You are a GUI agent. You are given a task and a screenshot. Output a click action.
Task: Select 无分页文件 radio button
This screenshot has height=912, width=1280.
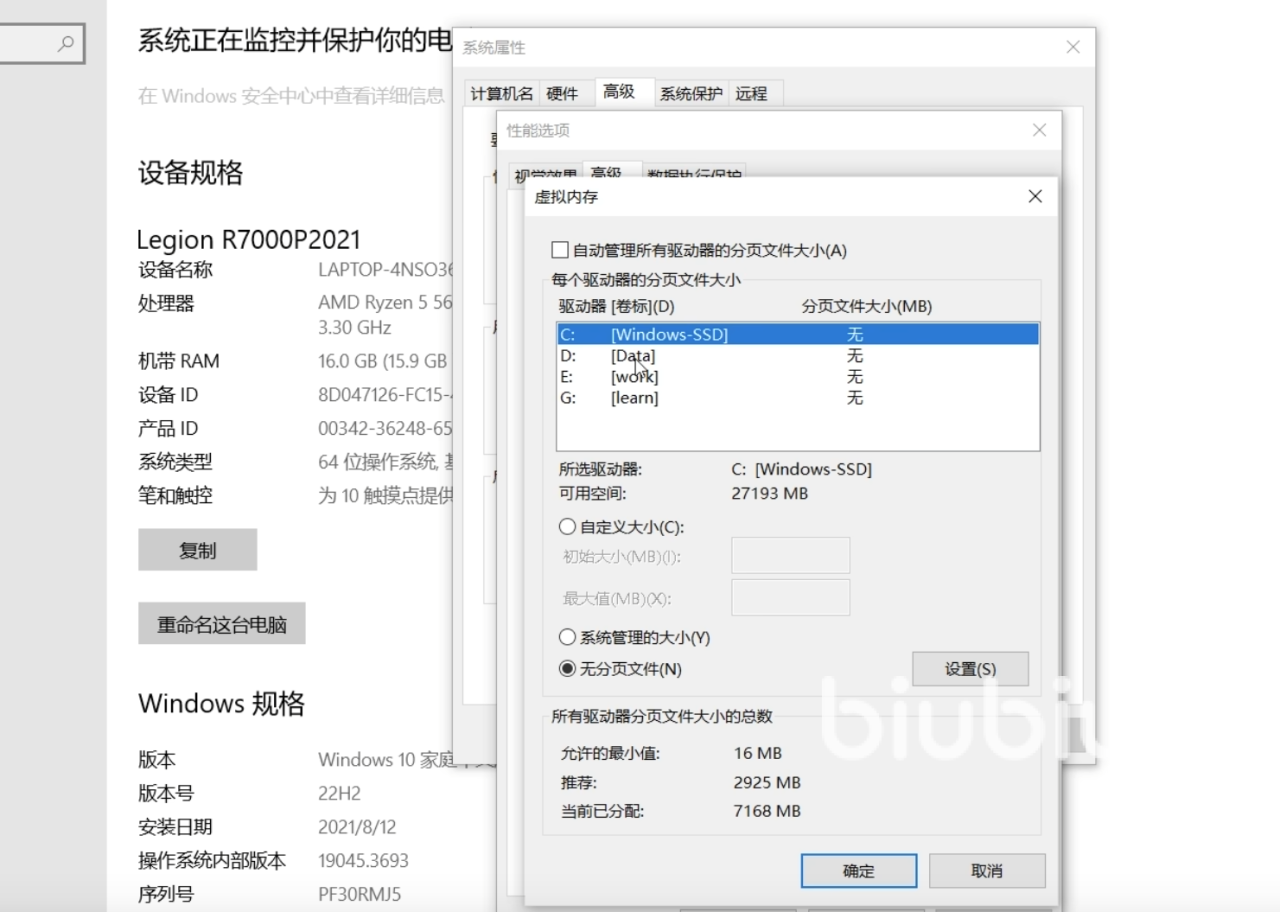pos(568,669)
